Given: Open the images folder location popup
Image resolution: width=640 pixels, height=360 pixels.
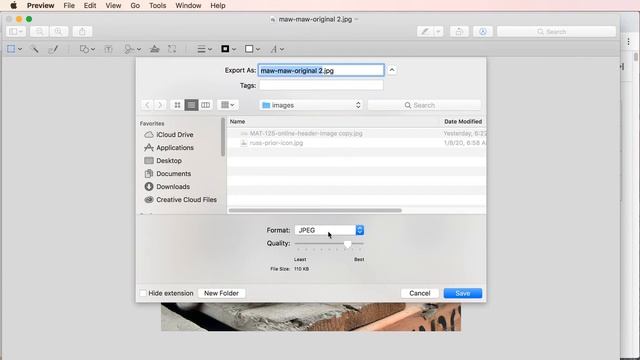Looking at the screenshot, I should tap(311, 105).
